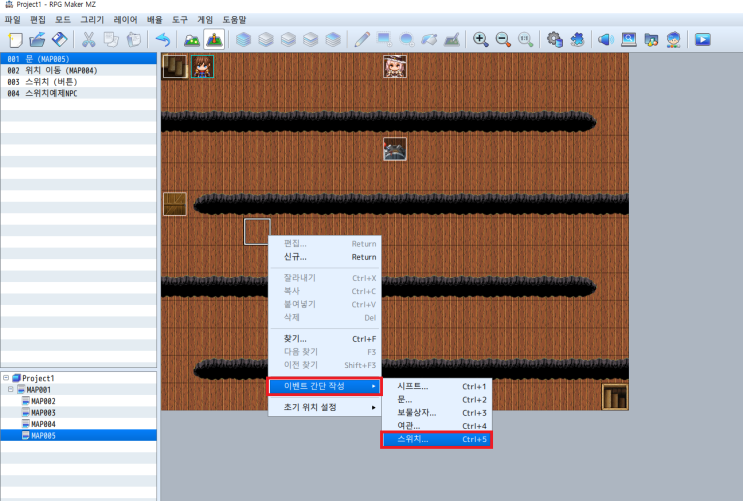
Task: Select the Flood Fill tool
Action: click(429, 40)
